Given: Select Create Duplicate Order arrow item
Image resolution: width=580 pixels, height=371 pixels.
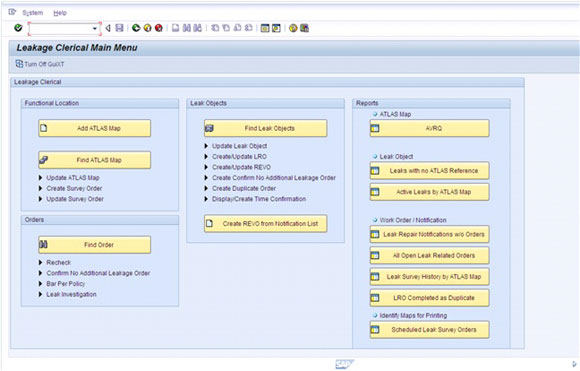Looking at the screenshot, I should [x=240, y=189].
